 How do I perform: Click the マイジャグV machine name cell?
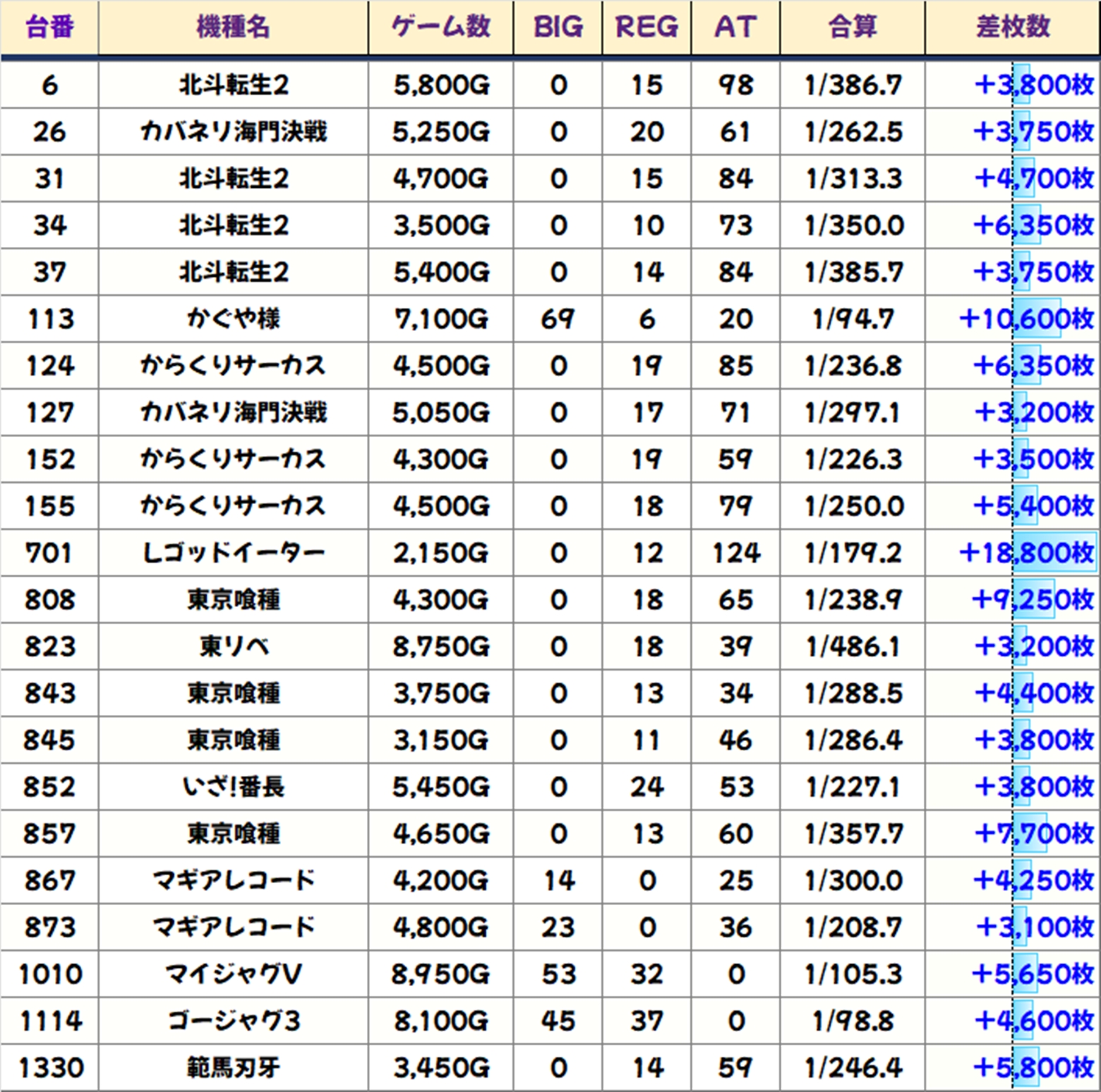click(233, 974)
